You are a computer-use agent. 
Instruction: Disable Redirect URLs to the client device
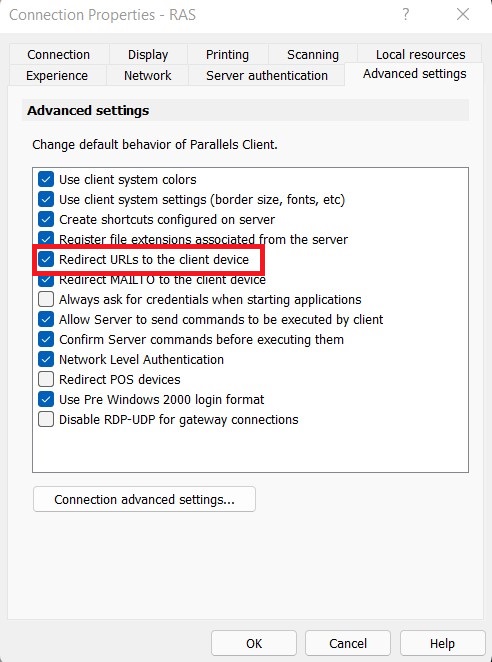click(46, 259)
